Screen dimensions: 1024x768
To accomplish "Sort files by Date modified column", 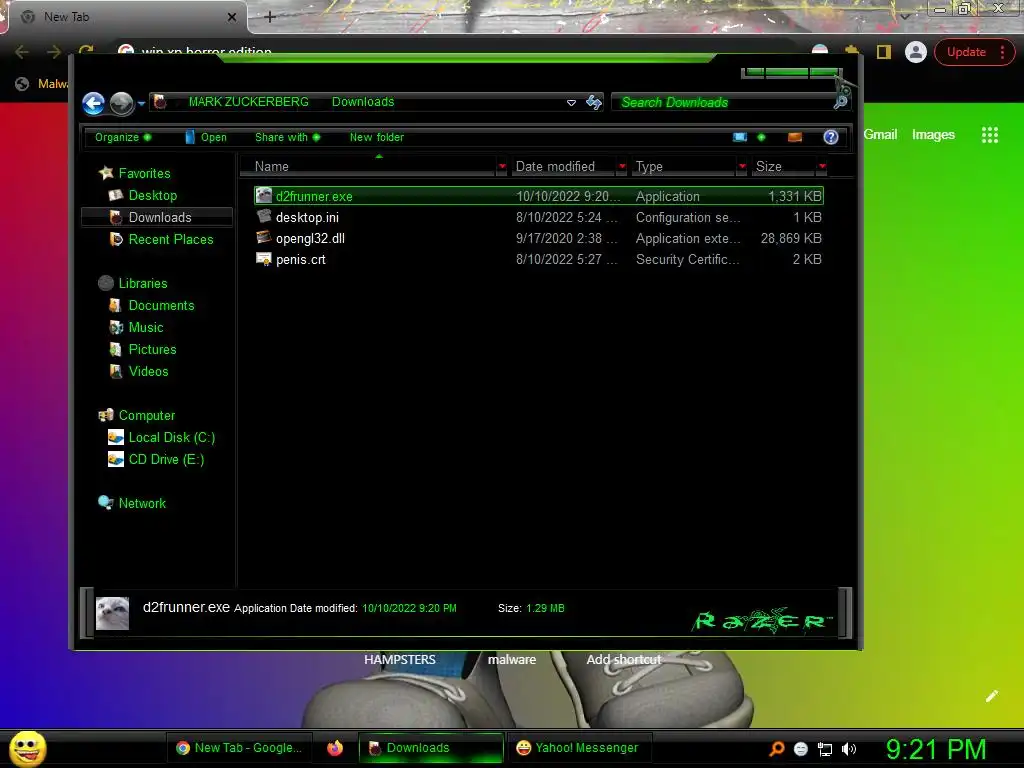I will [564, 167].
